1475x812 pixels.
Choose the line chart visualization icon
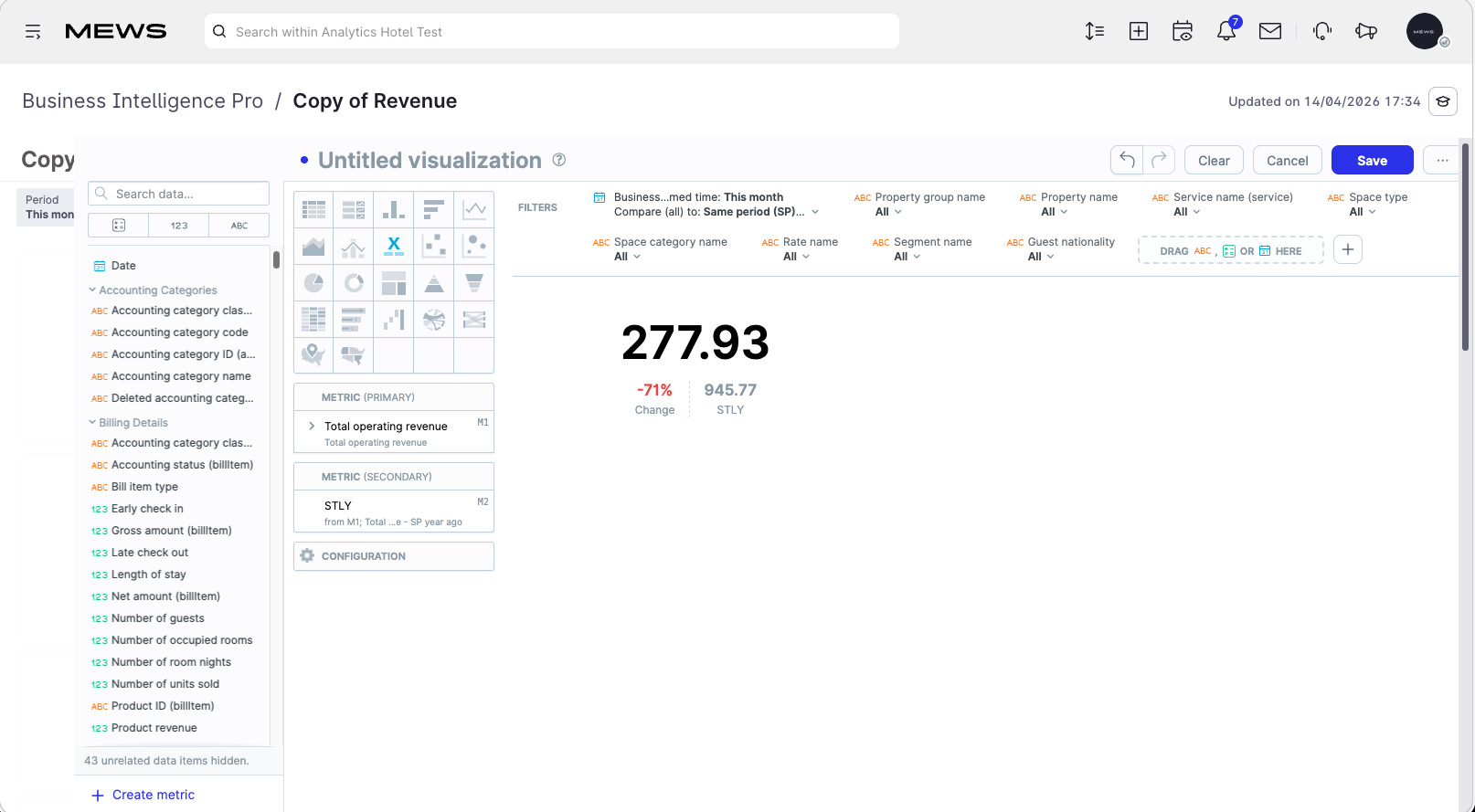tap(474, 210)
